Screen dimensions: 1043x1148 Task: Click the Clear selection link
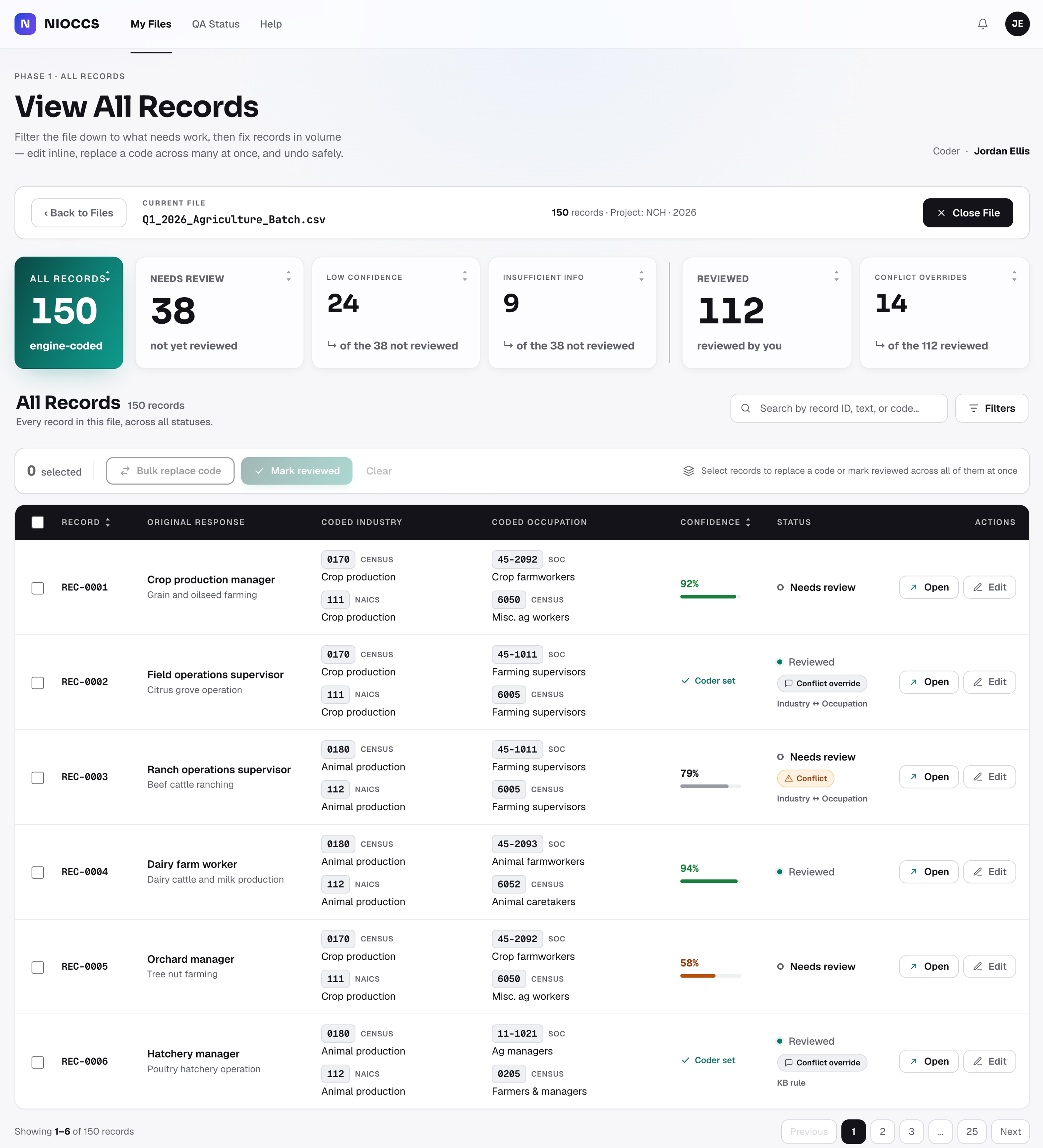(x=379, y=471)
